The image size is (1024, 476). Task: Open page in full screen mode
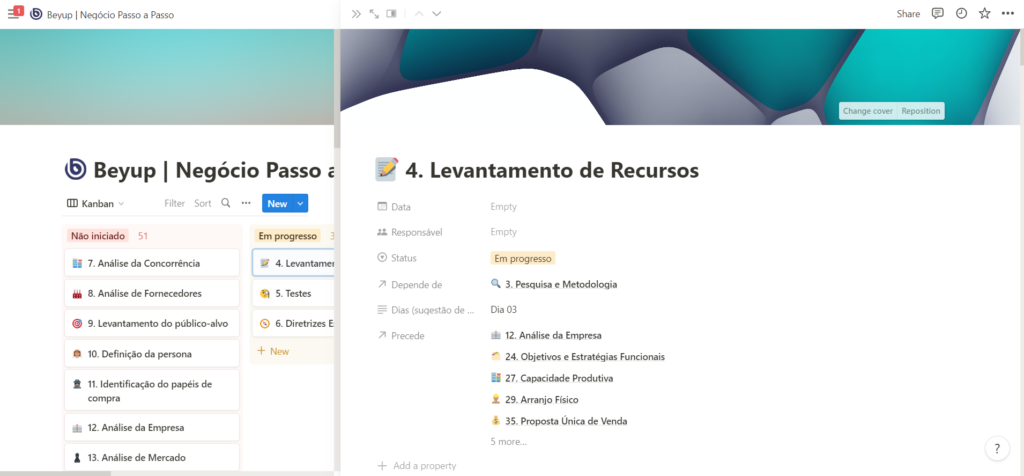pos(374,14)
